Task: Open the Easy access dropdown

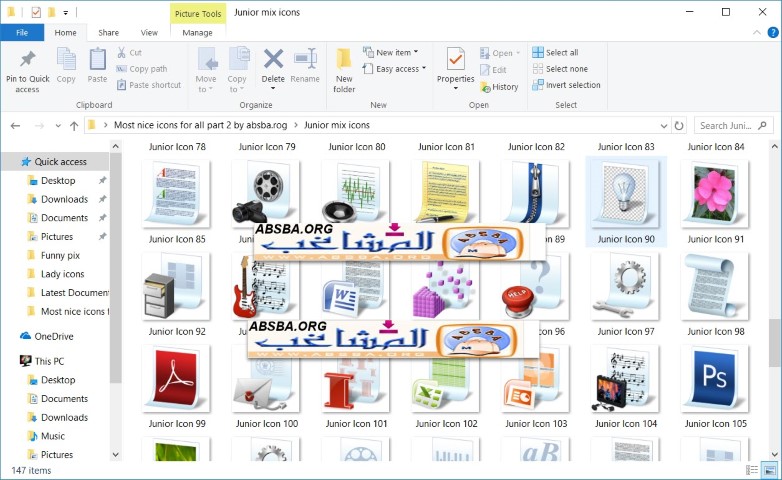Action: pyautogui.click(x=394, y=69)
